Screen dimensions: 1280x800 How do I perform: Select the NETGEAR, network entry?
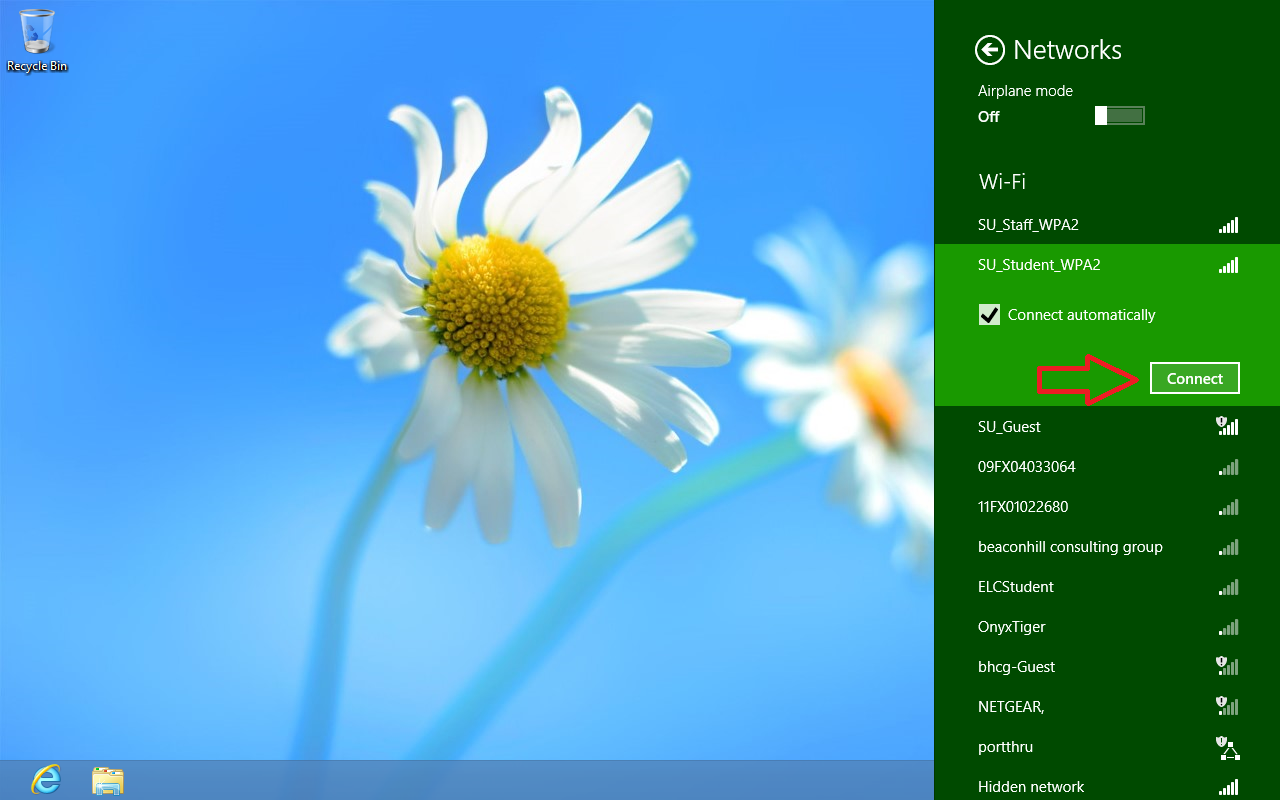pos(1011,707)
